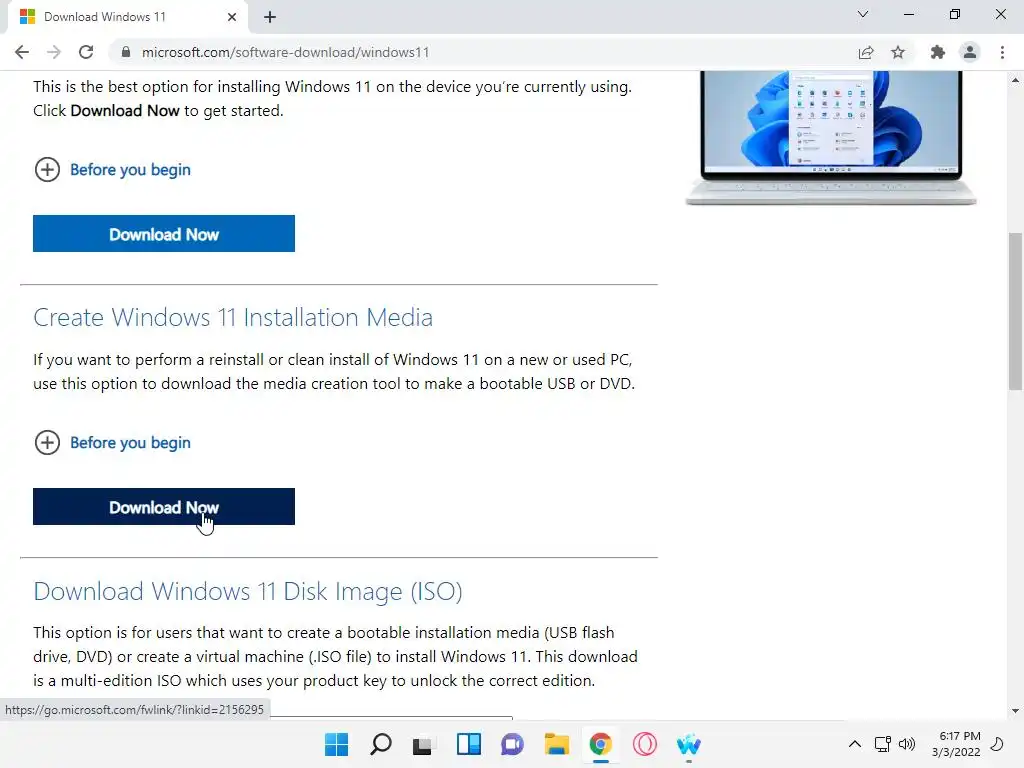Open a new tab with plus icon
1024x768 pixels.
pos(270,17)
